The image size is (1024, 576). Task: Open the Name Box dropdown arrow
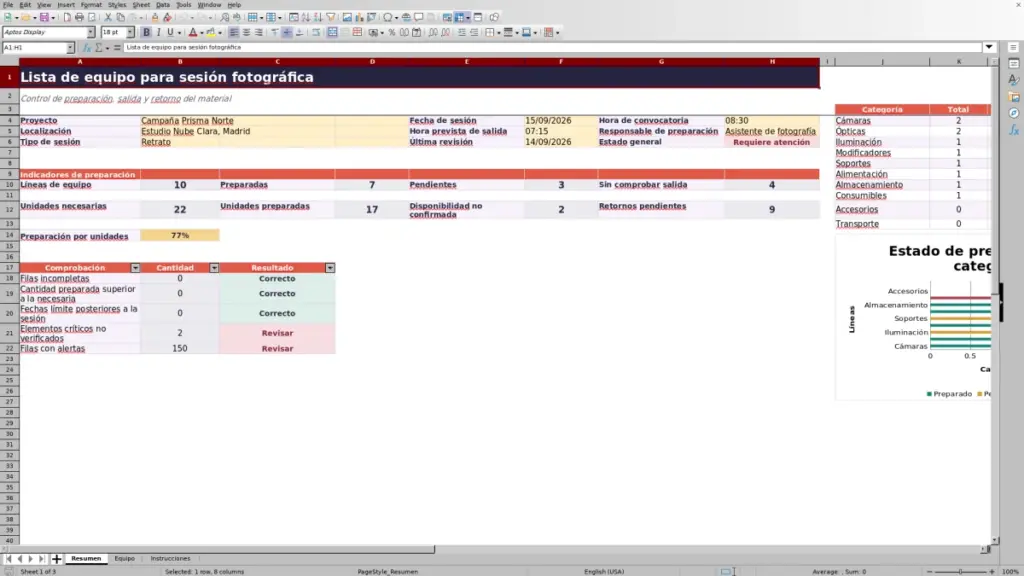[70, 48]
